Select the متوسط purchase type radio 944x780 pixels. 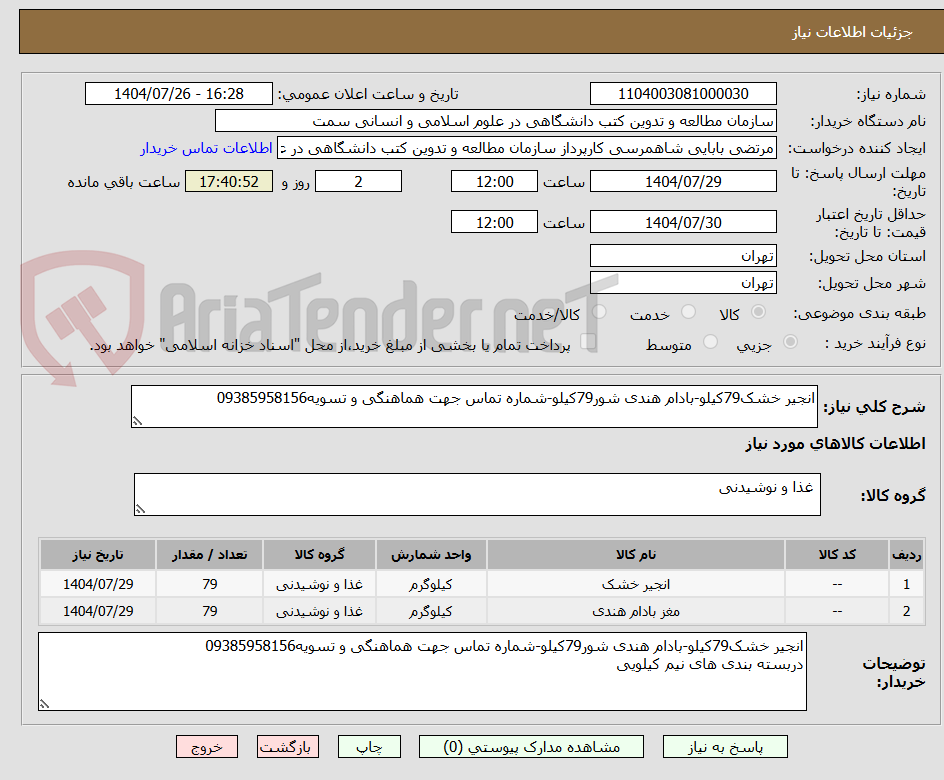(x=710, y=340)
